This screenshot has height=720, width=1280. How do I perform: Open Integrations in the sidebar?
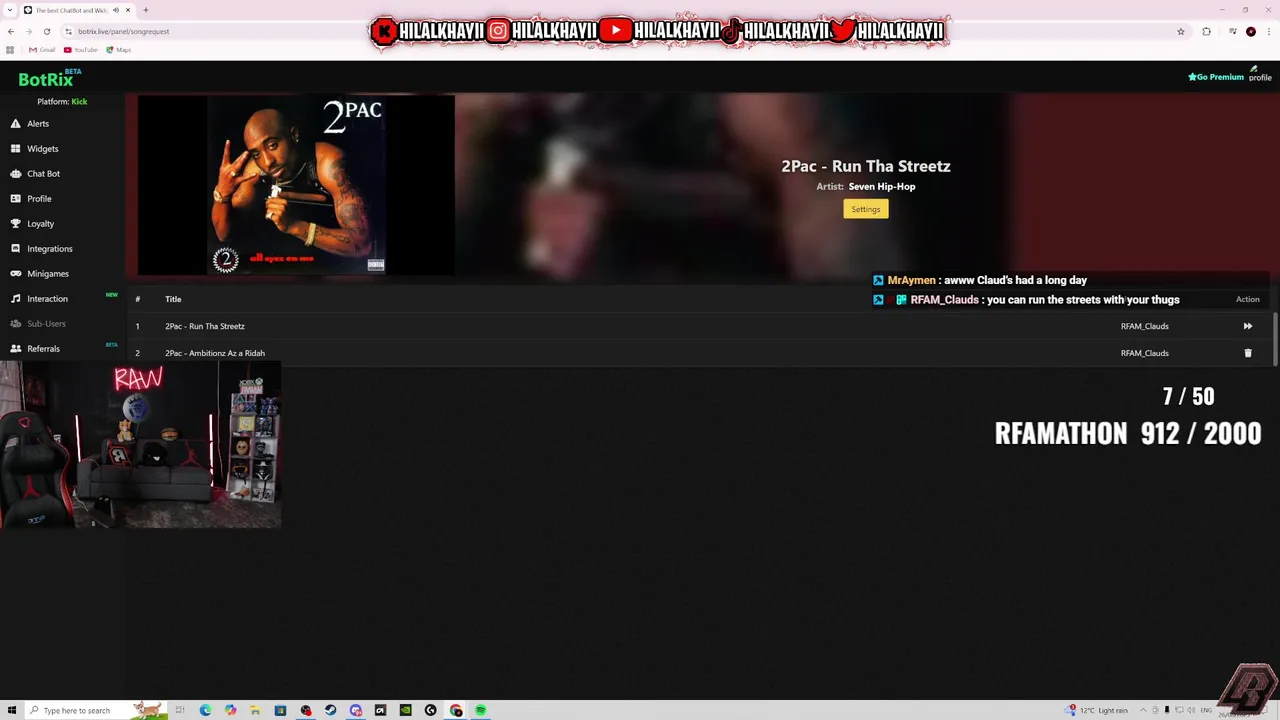[41, 249]
